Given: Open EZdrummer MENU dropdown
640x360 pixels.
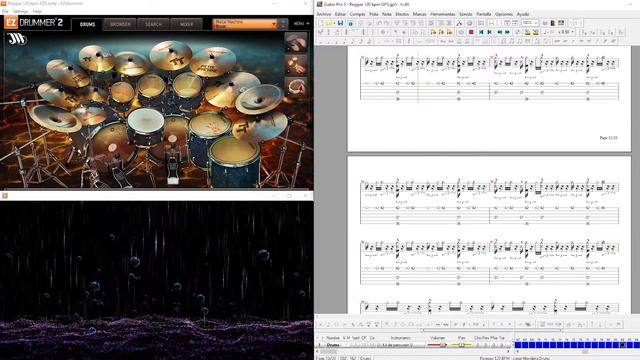Looking at the screenshot, I should pos(301,24).
